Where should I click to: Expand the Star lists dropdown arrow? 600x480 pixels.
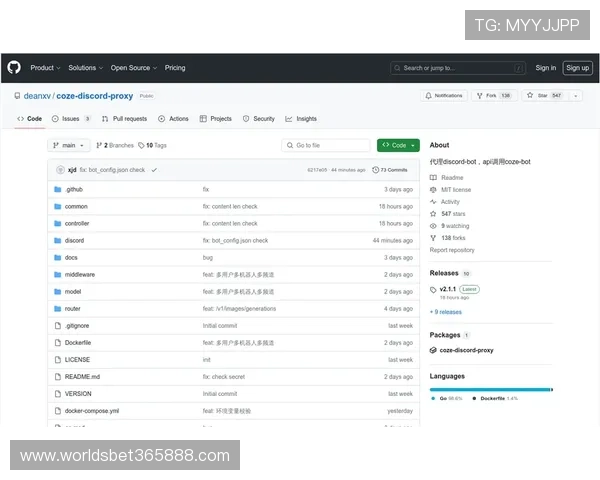tap(576, 96)
